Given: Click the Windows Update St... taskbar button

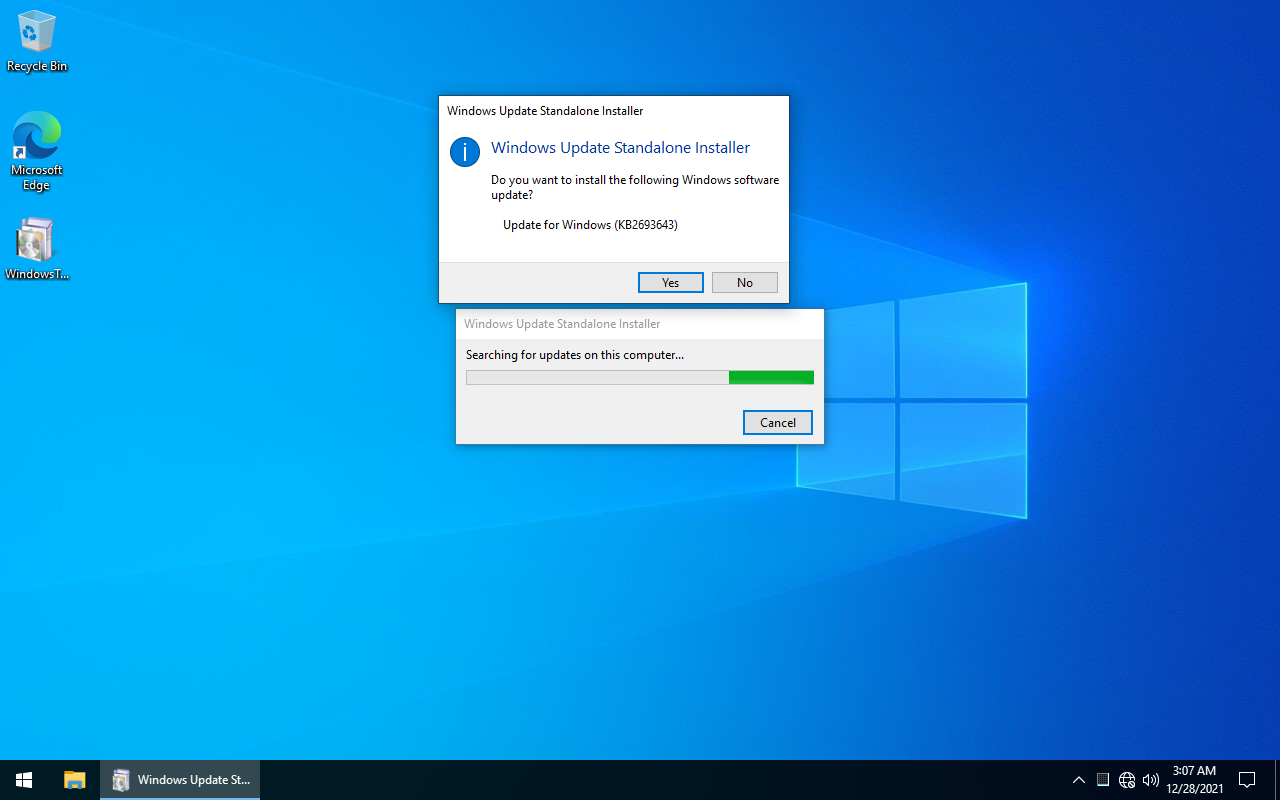Looking at the screenshot, I should coord(180,780).
